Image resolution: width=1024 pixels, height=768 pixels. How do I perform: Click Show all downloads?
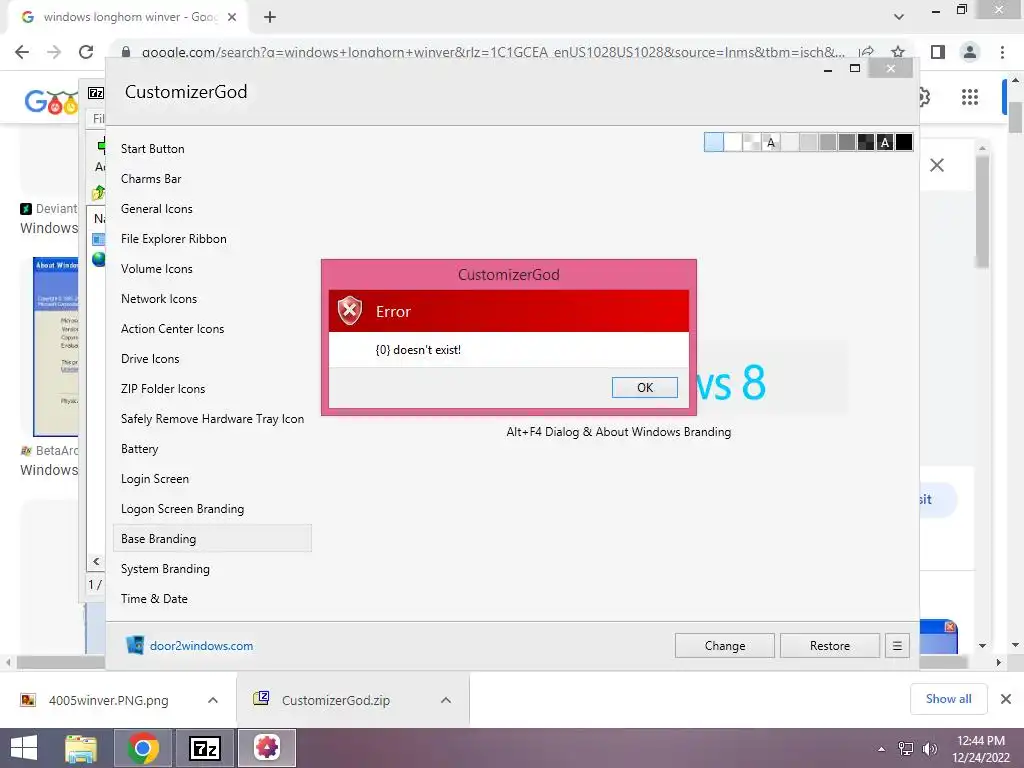click(948, 699)
